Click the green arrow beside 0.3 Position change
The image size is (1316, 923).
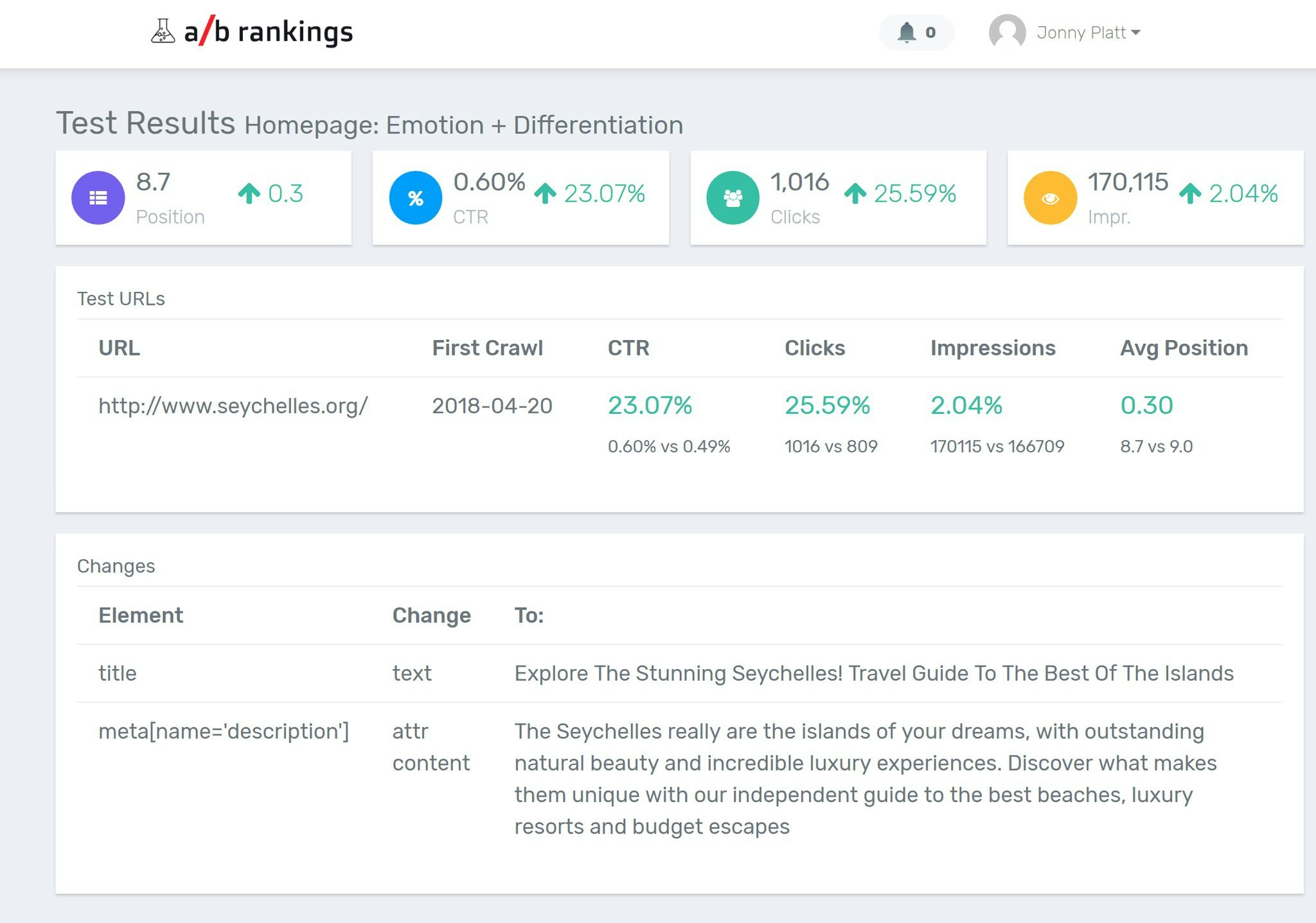[x=250, y=194]
